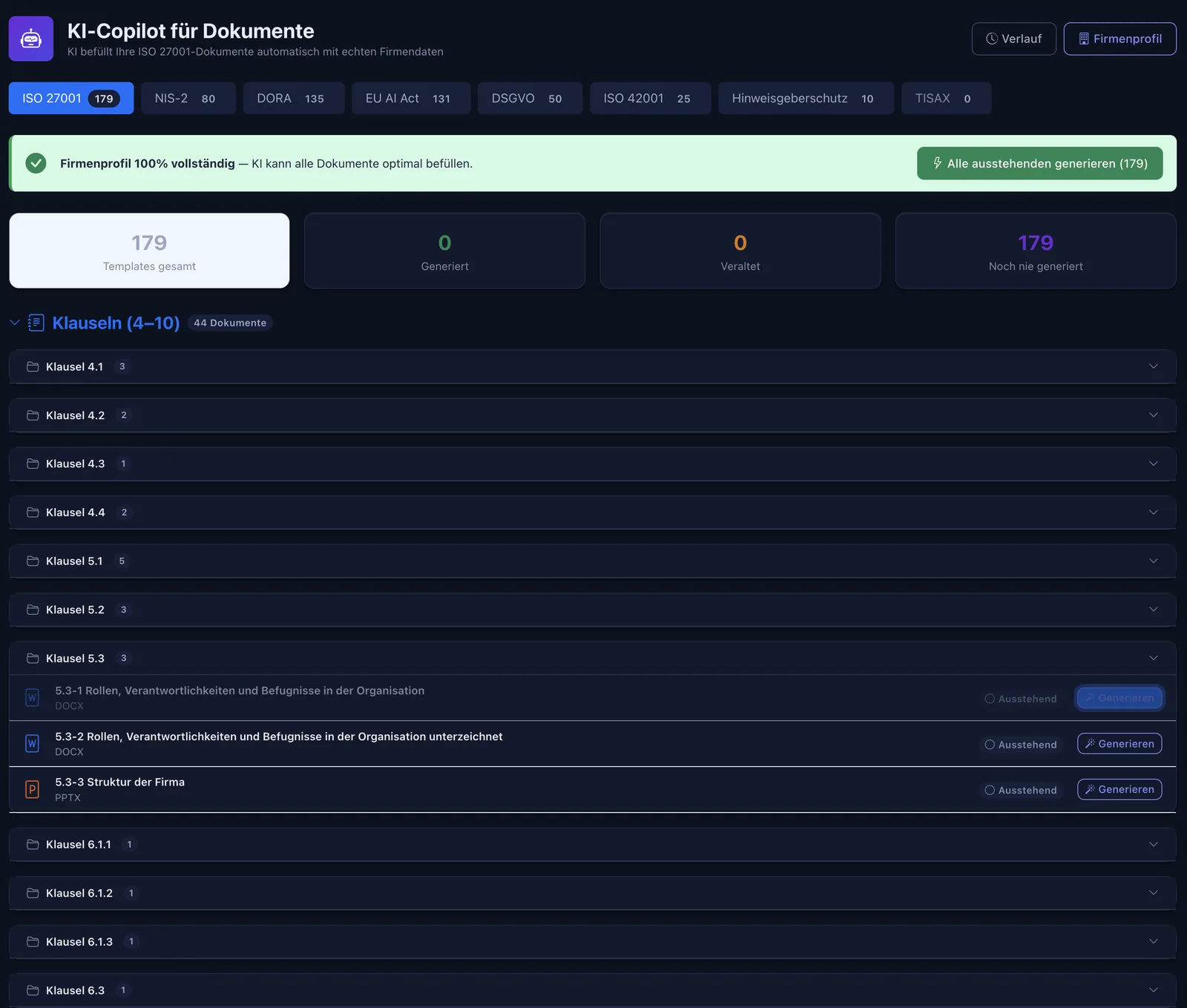The width and height of the screenshot is (1187, 1008).
Task: Open the Hinweisgeberschutz tab
Action: pos(806,98)
